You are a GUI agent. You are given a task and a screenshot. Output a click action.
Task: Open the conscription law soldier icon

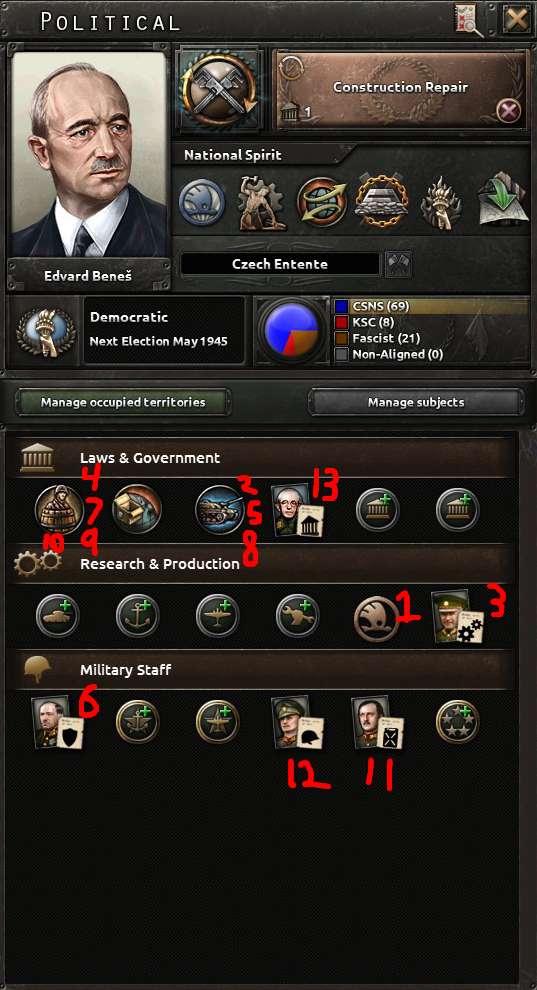pyautogui.click(x=59, y=509)
